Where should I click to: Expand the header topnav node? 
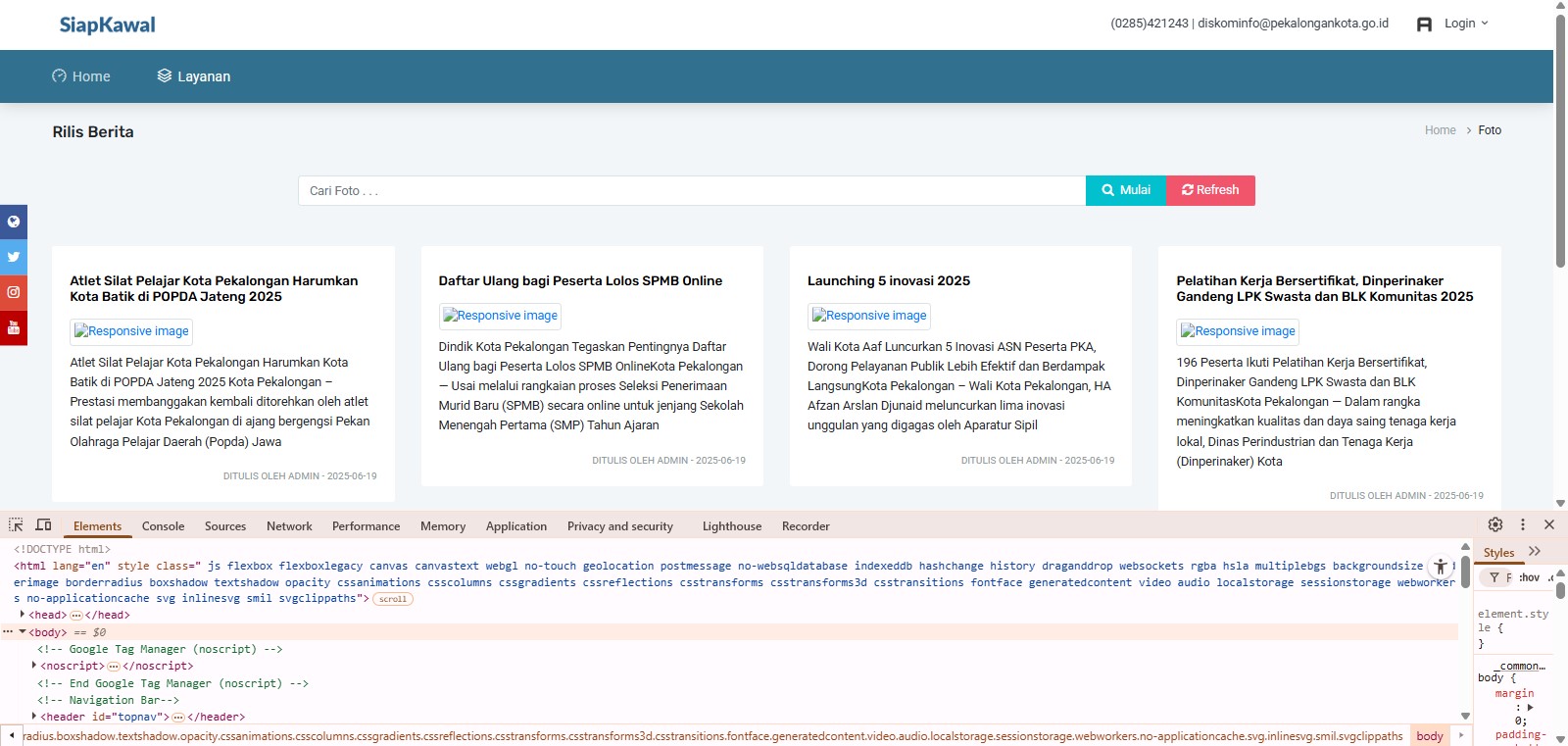[34, 717]
